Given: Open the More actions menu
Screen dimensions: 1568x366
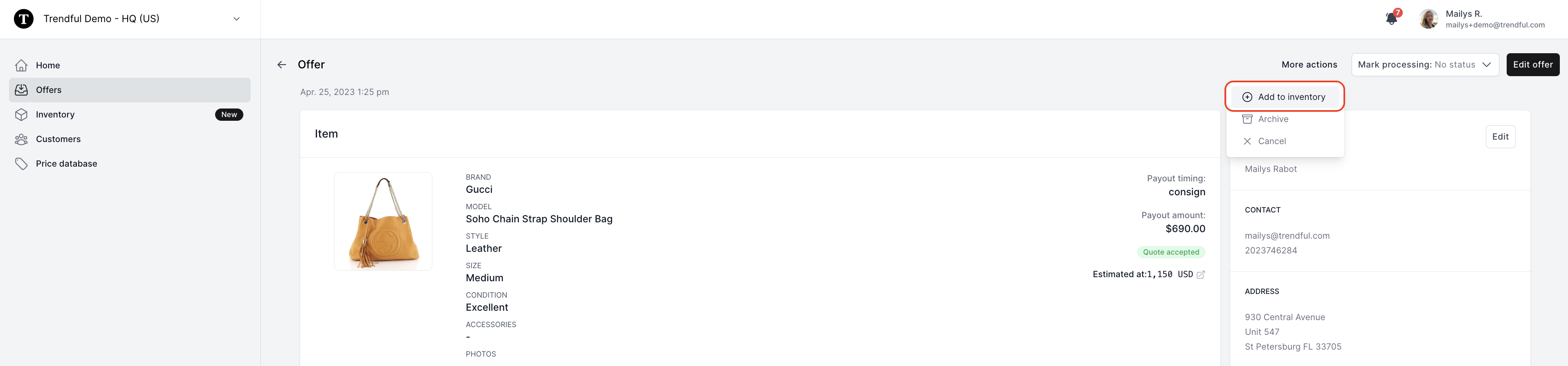Looking at the screenshot, I should click(1309, 65).
